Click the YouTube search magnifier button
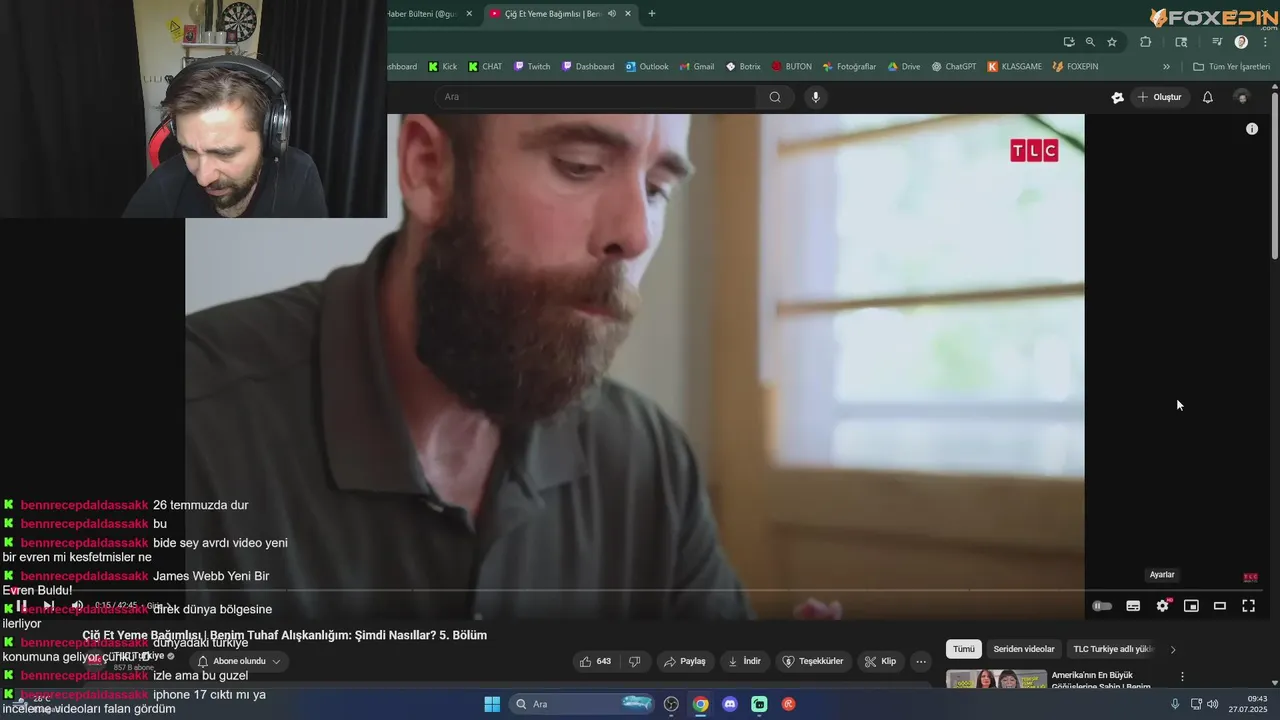 (775, 97)
